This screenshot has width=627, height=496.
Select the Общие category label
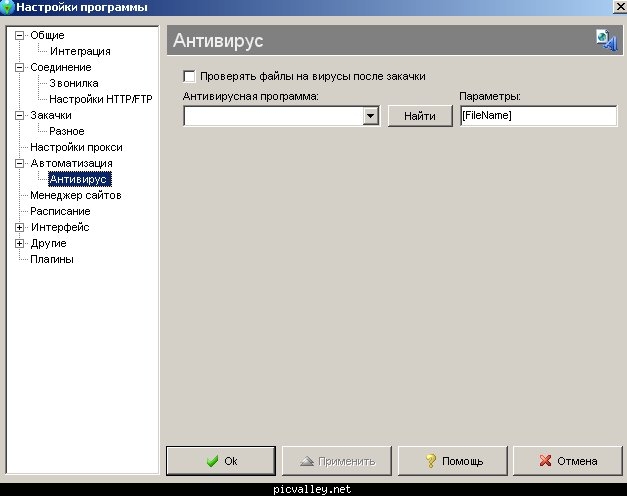point(47,35)
